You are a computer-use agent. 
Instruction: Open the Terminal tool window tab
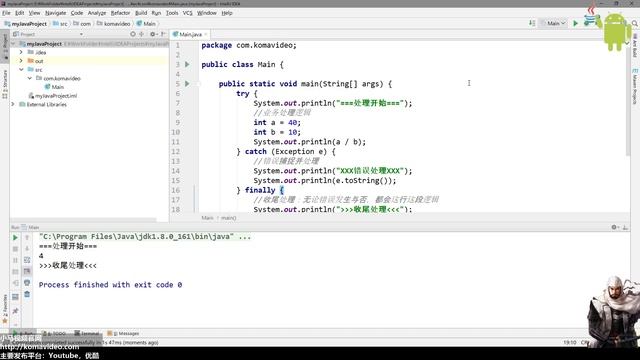click(87, 333)
